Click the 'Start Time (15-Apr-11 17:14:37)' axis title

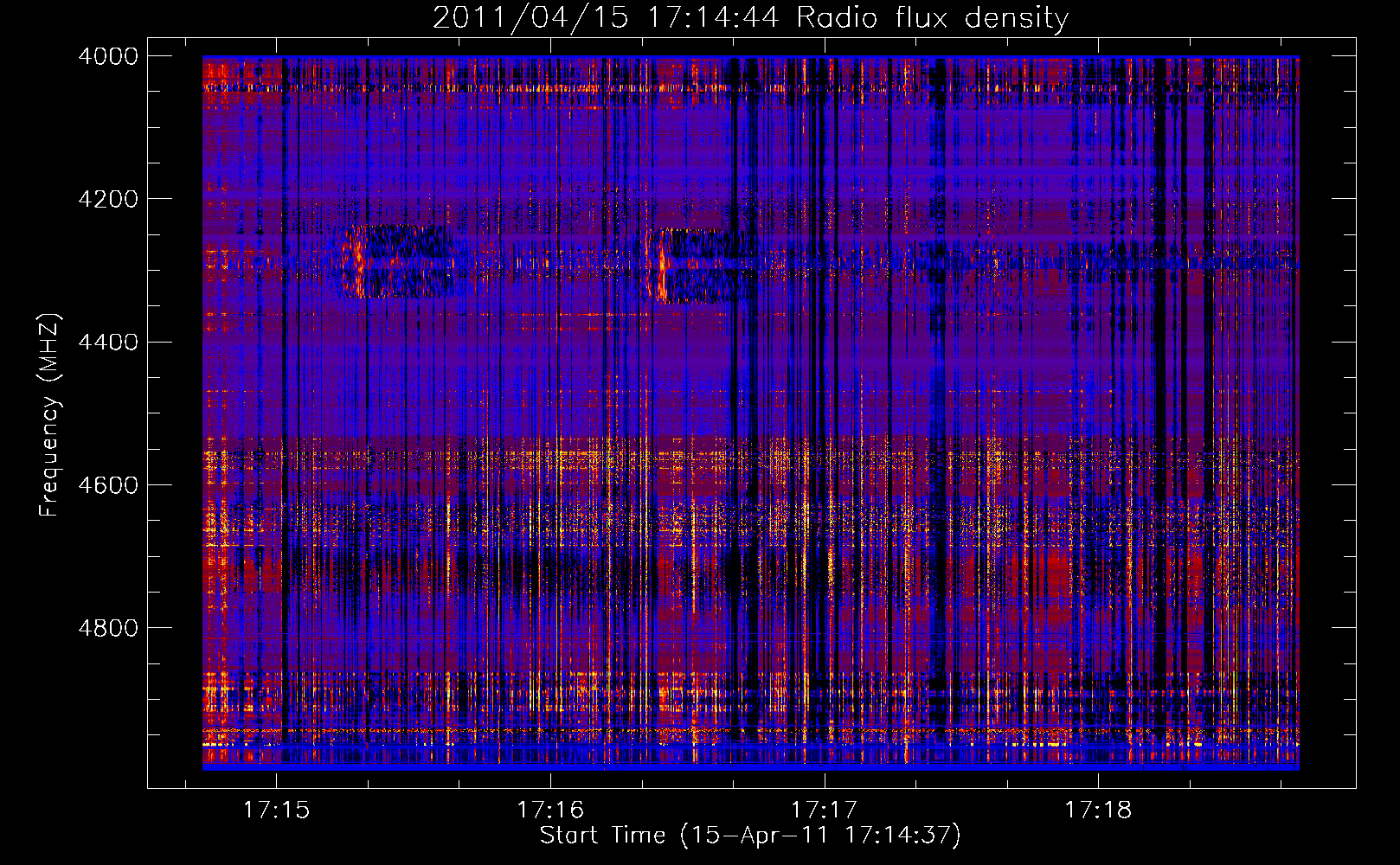point(750,836)
